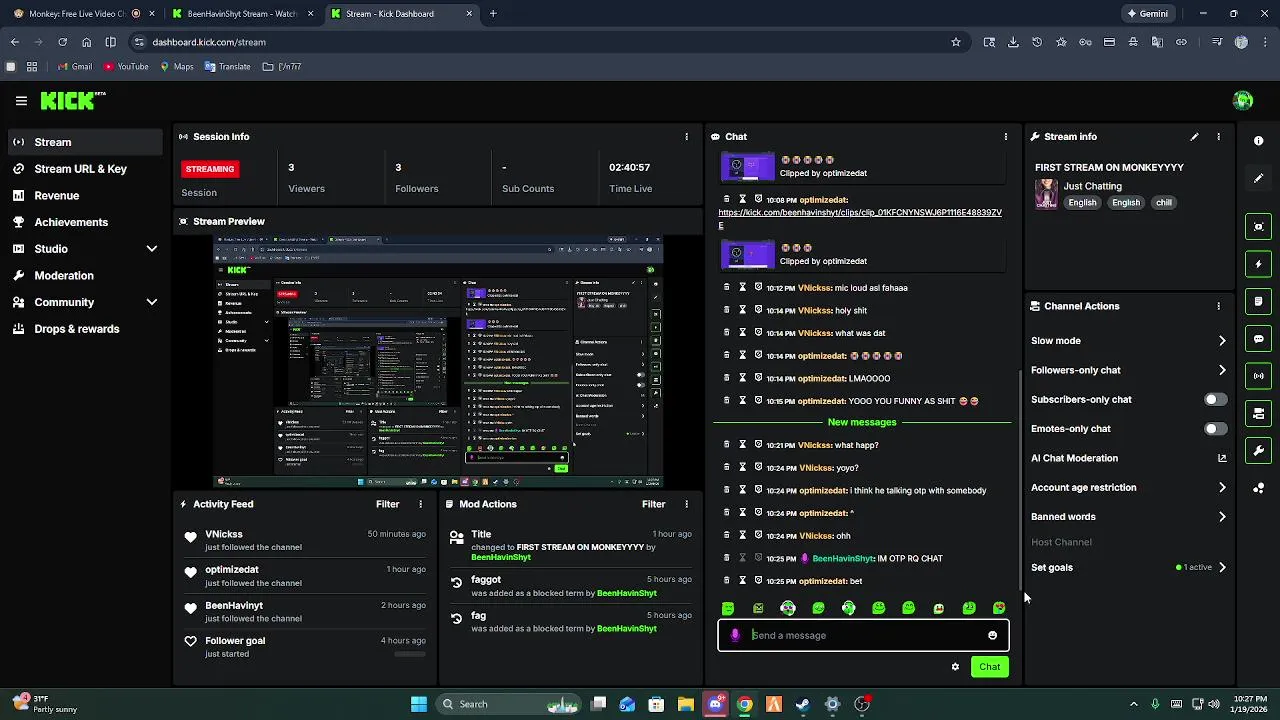Toggle the broadcast signal widget in right sidebar

click(1259, 376)
